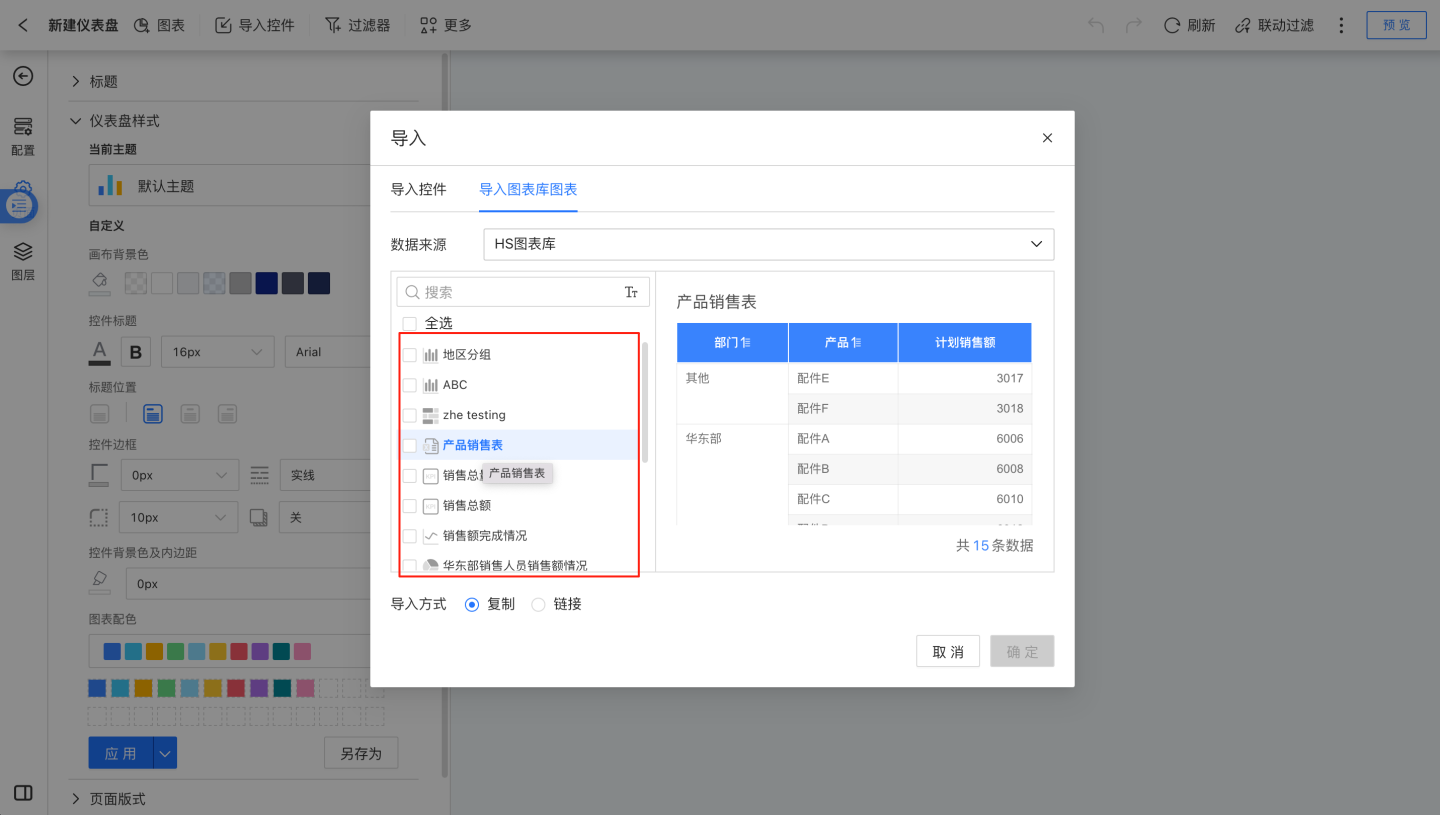Toggle case-sensitive icon in search box
The image size is (1440, 815).
tap(631, 292)
